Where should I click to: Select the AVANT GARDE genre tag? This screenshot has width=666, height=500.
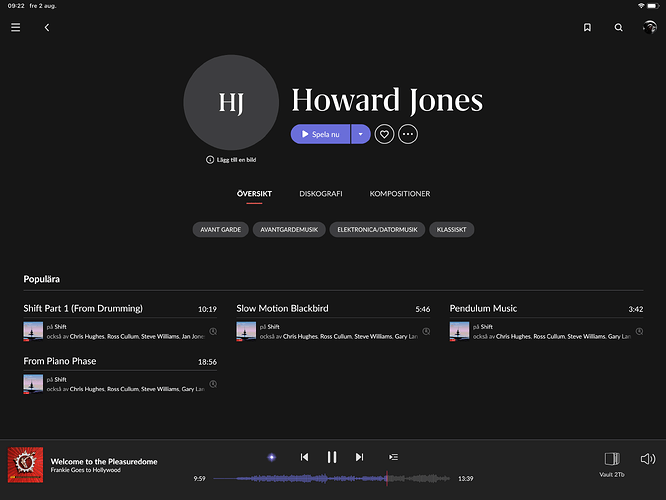tap(220, 229)
